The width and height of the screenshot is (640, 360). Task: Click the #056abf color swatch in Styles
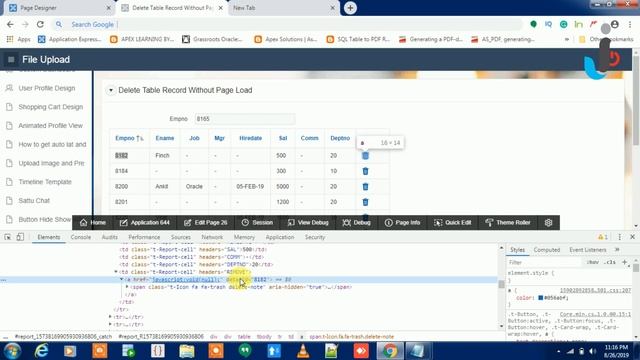(540, 298)
